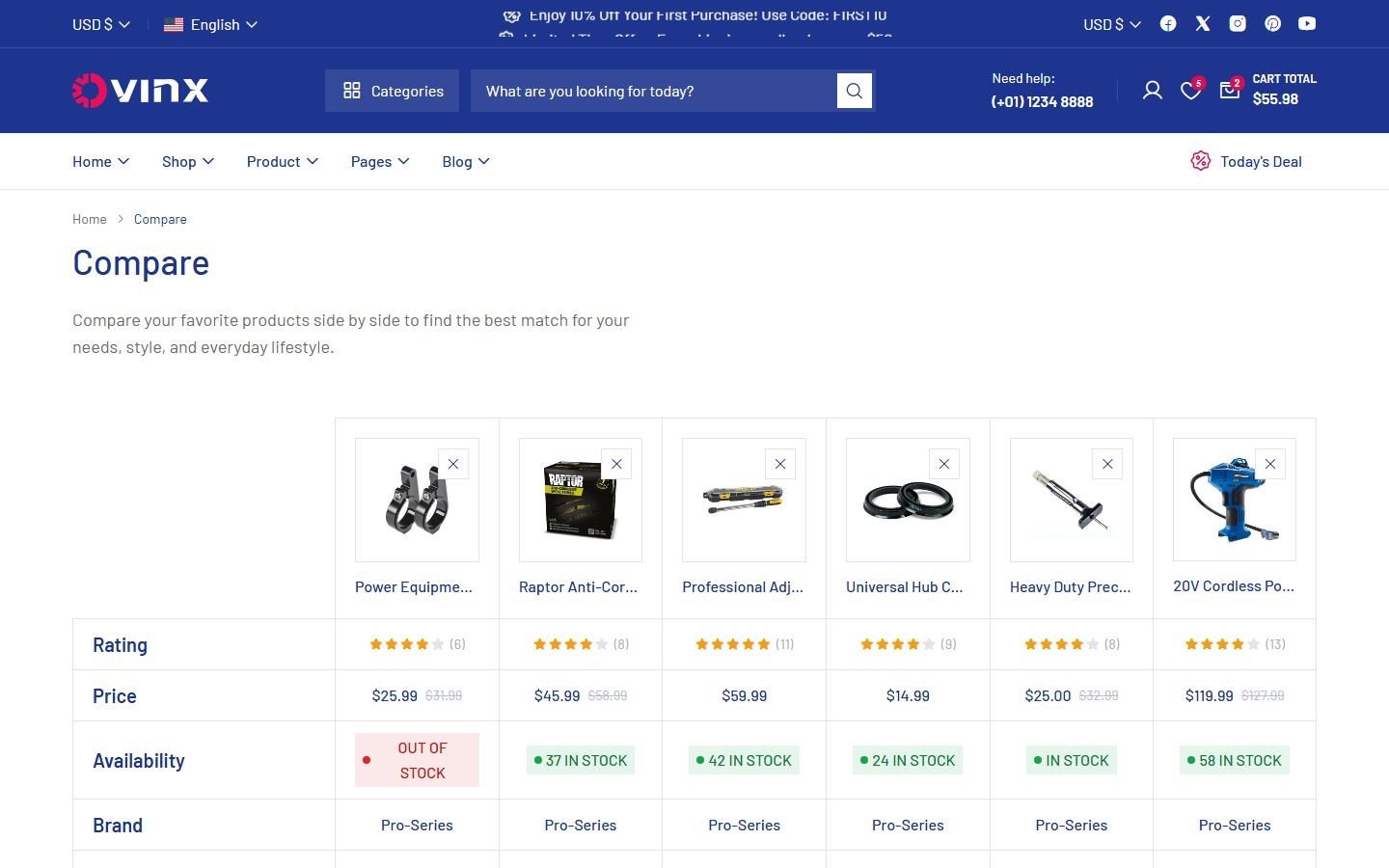Open the Professional Adj... product title
This screenshot has width=1389, height=868.
[x=743, y=587]
